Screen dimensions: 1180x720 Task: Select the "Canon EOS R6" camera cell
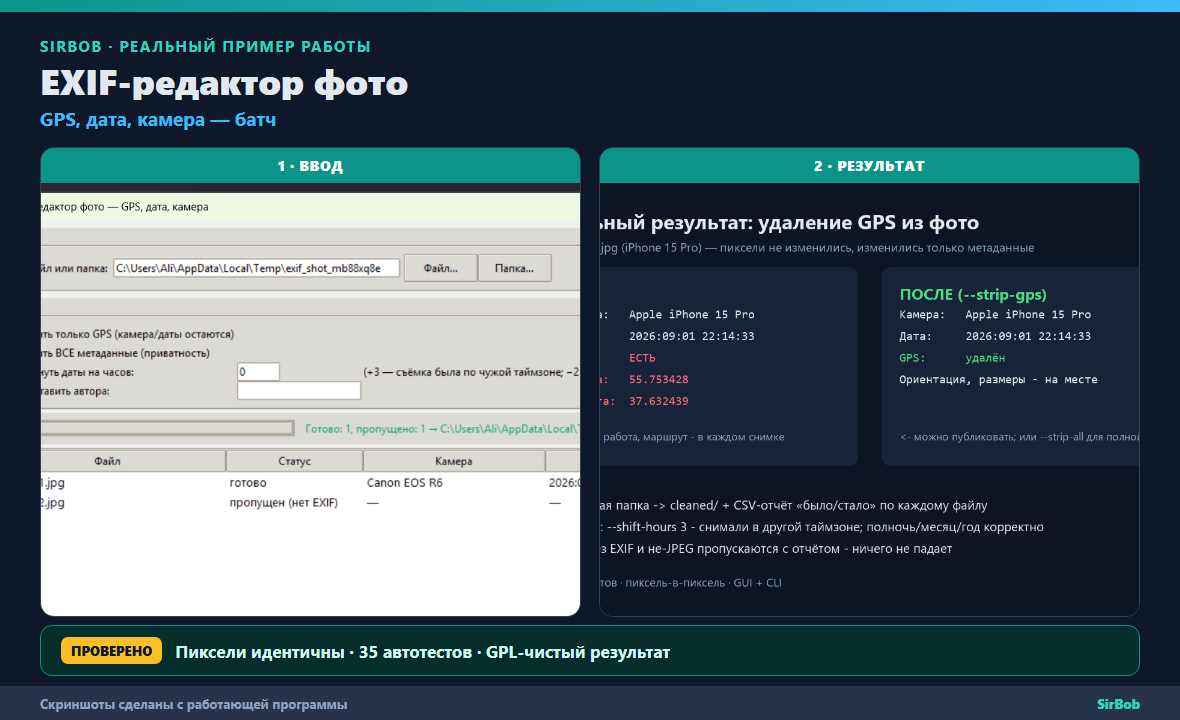pos(404,483)
